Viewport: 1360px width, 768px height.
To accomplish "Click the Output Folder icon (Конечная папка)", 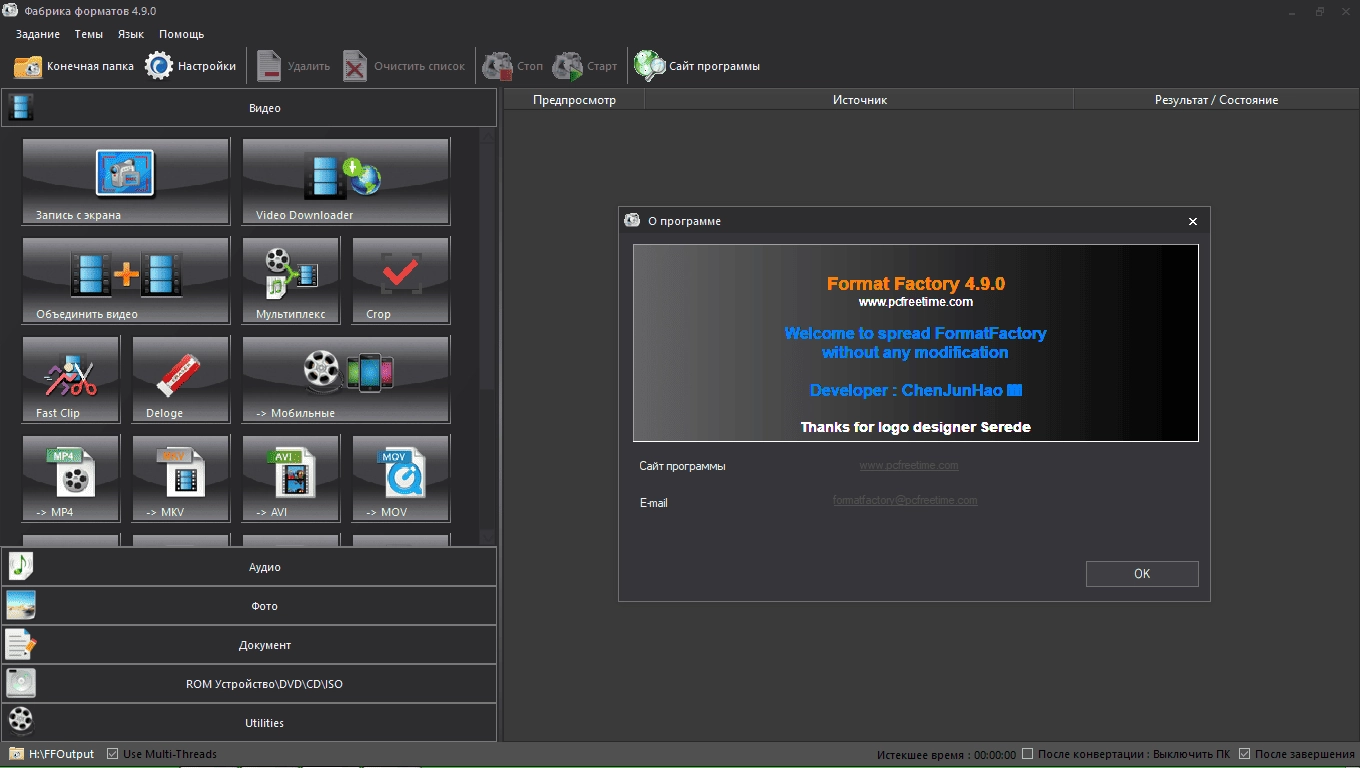I will pos(28,66).
